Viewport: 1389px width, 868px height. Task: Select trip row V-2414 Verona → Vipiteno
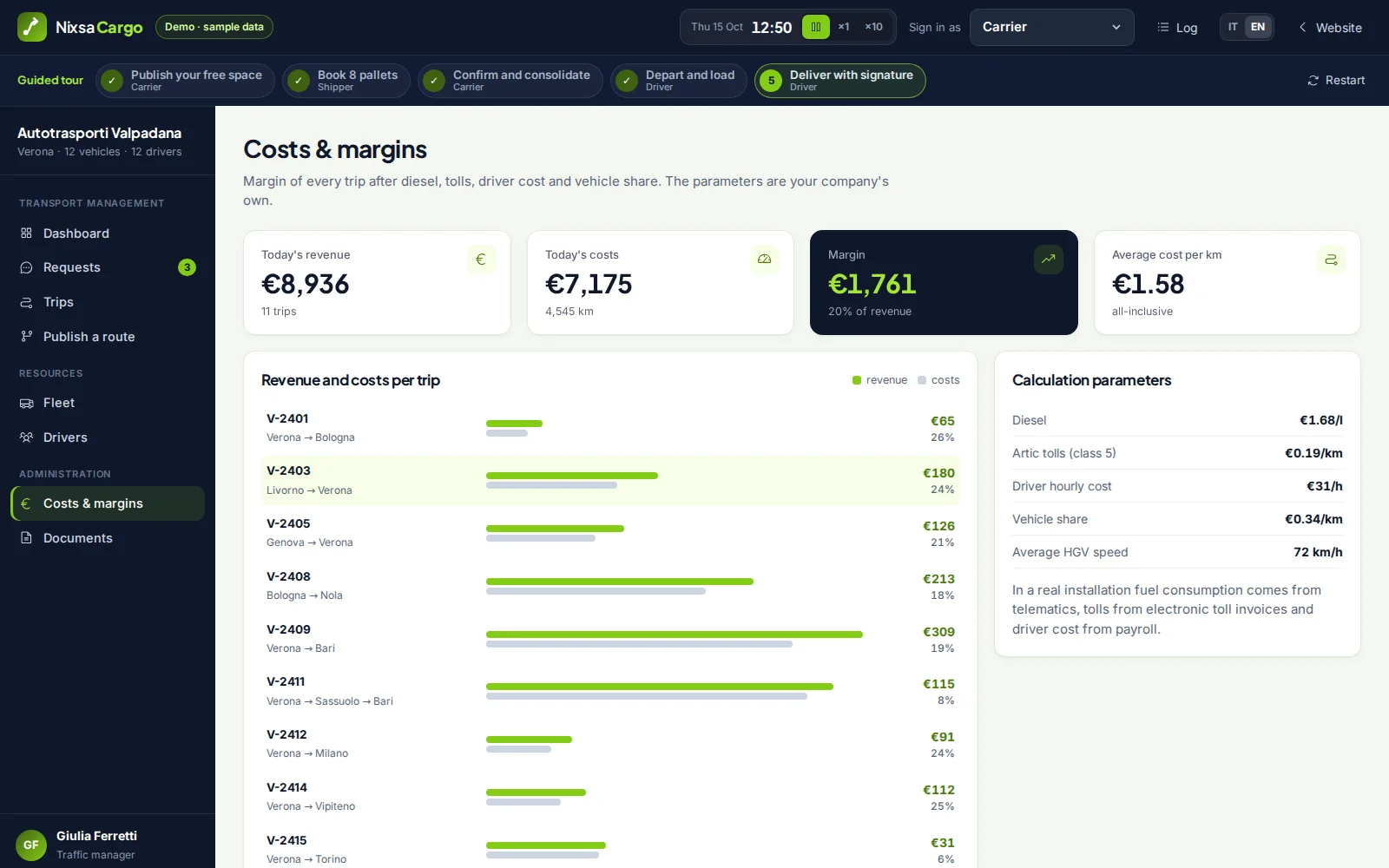point(610,797)
